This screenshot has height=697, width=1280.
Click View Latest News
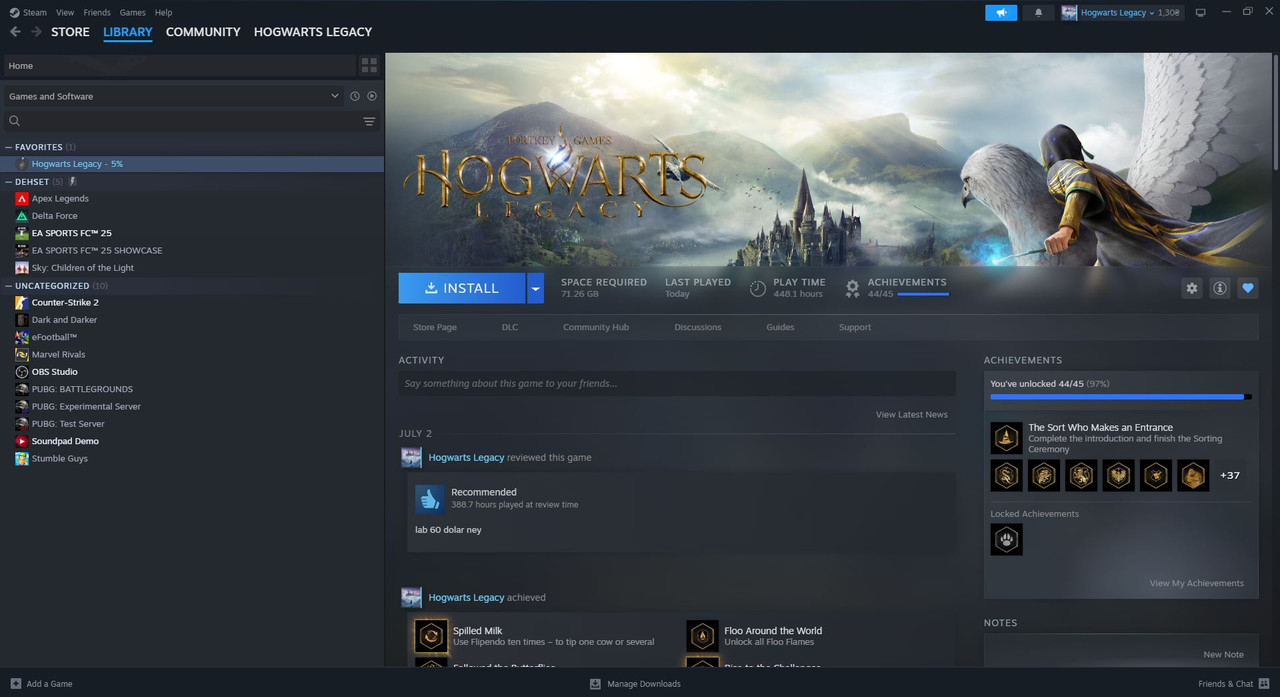pos(911,414)
